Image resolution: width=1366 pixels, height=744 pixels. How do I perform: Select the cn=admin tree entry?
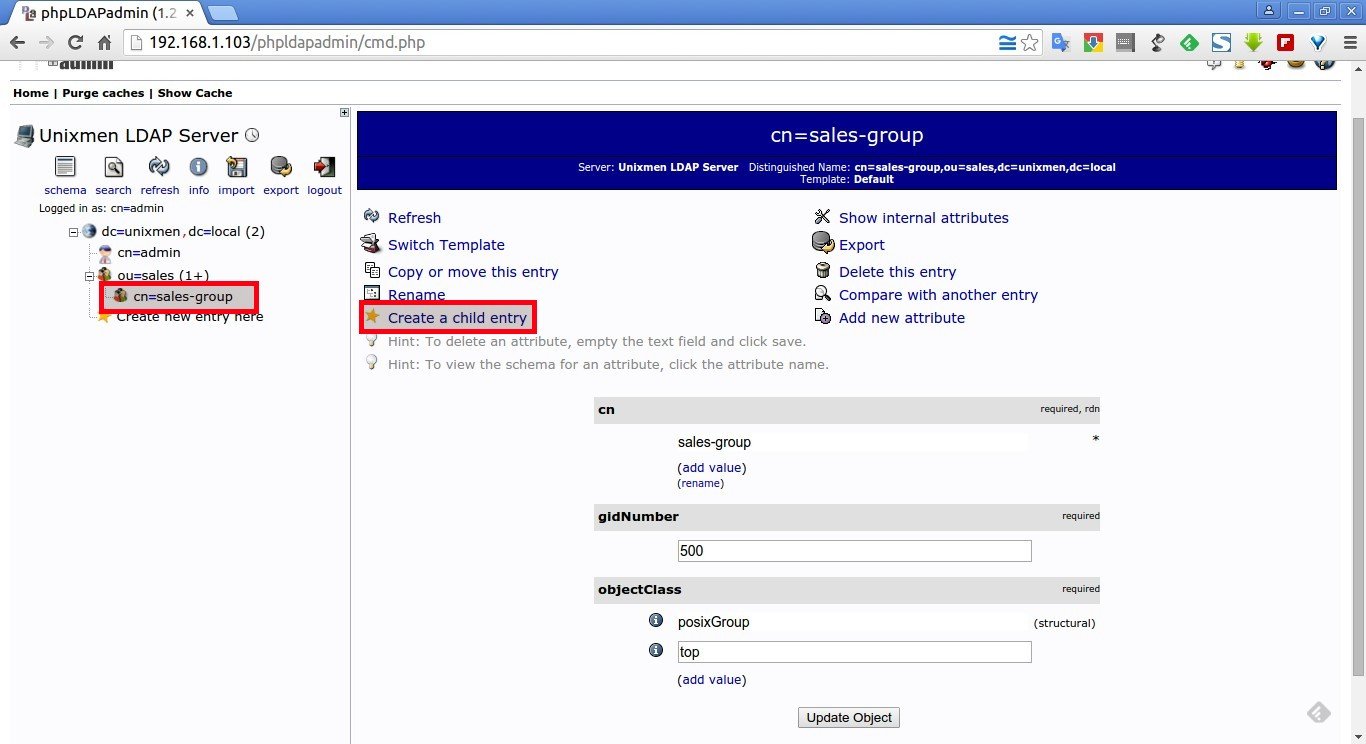coord(149,253)
